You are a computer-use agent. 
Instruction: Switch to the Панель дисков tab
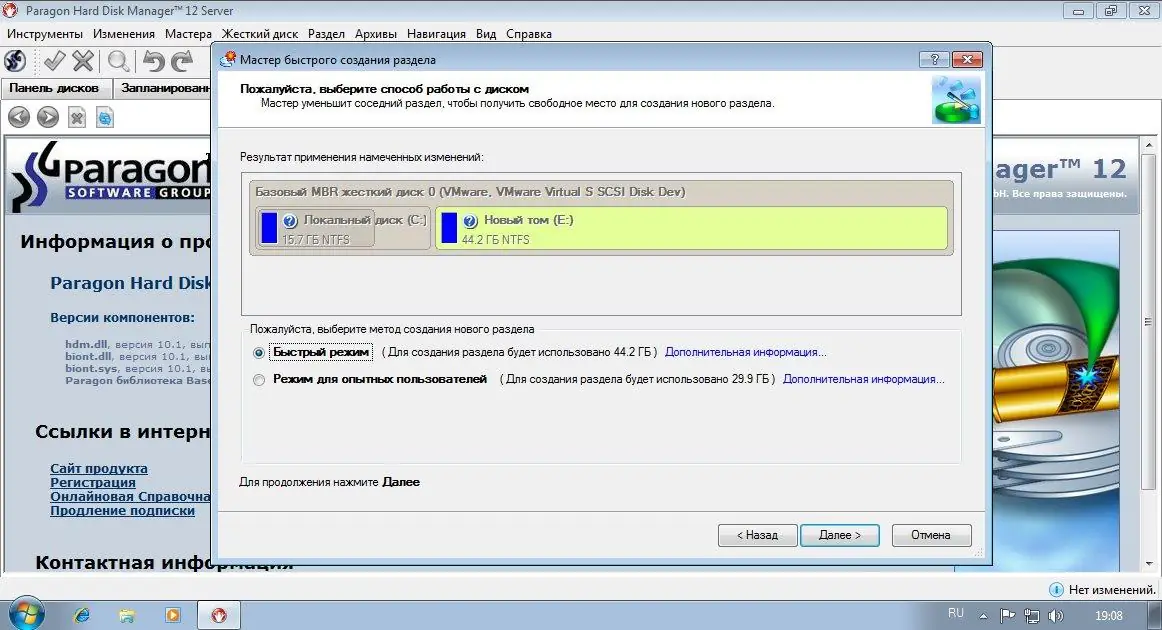pyautogui.click(x=54, y=88)
